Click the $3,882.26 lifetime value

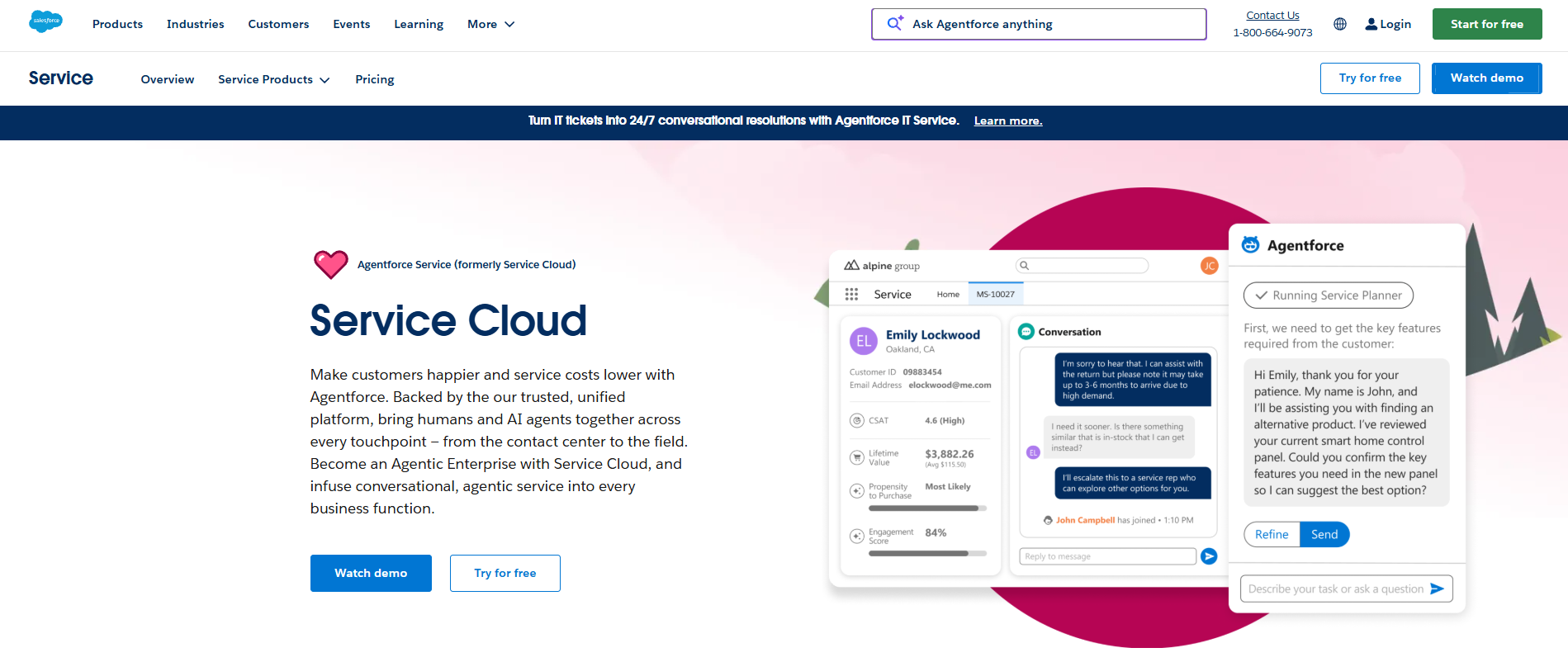click(x=950, y=454)
